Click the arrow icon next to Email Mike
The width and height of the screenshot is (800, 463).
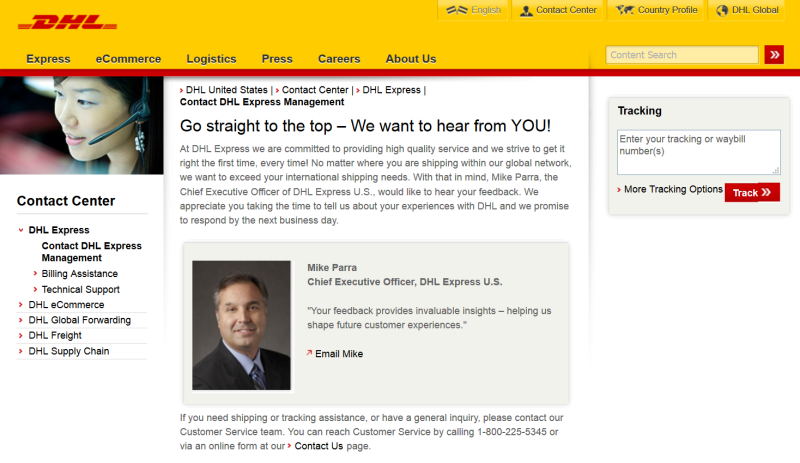[x=310, y=353]
